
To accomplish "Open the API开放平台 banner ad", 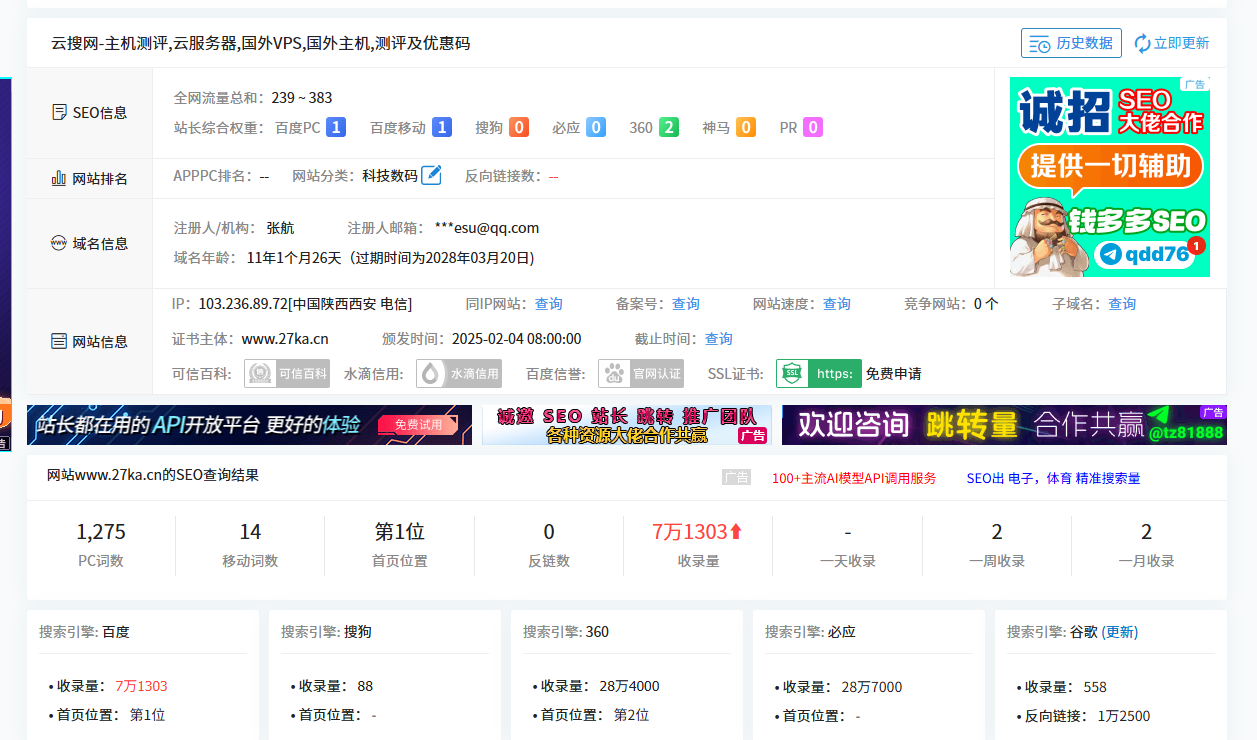I will pos(249,425).
